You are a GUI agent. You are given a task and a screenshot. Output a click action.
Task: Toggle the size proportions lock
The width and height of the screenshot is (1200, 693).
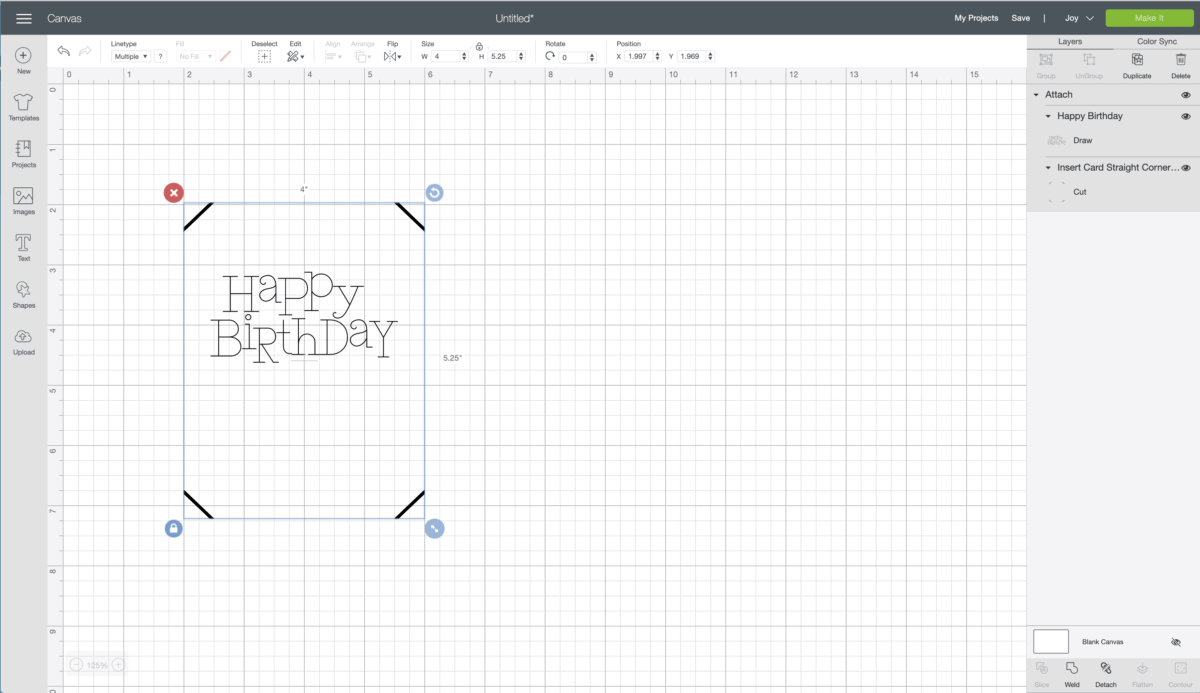479,46
